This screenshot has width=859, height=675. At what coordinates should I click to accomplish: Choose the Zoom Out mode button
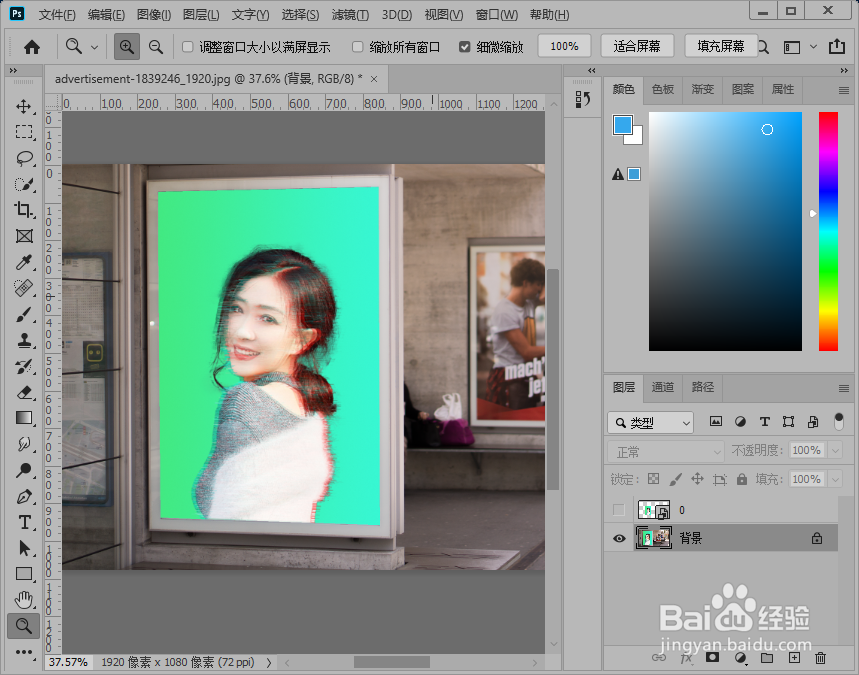pyautogui.click(x=156, y=47)
